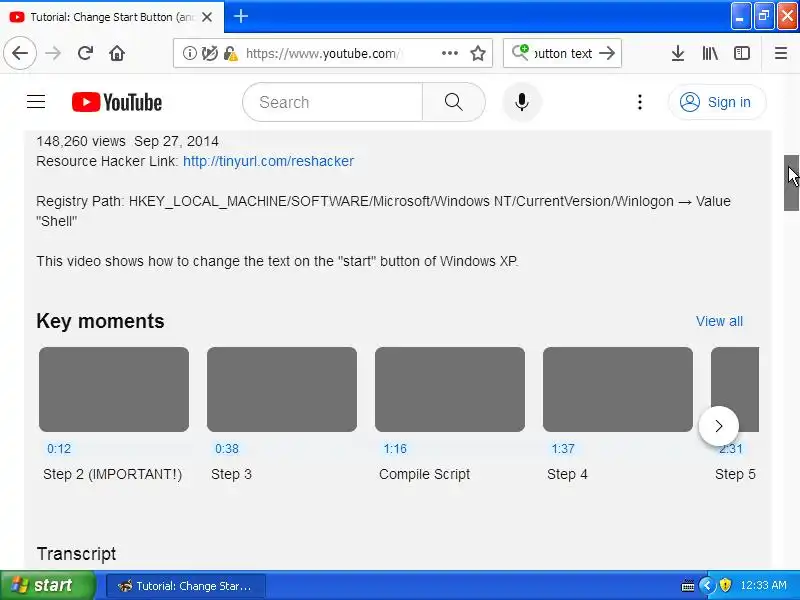Jump to timestamp 0:38

click(227, 448)
